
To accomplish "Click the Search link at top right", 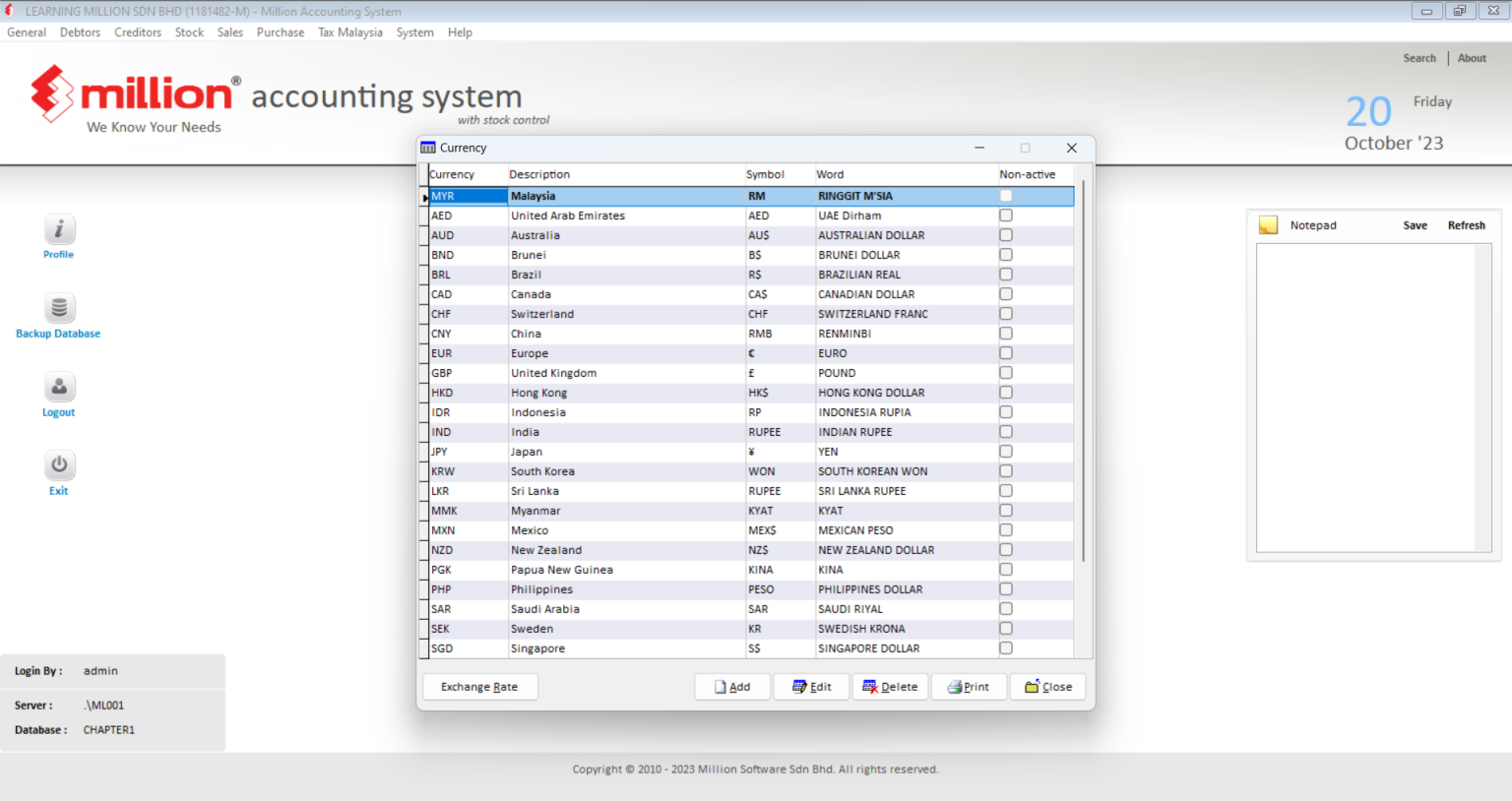I will [1419, 58].
